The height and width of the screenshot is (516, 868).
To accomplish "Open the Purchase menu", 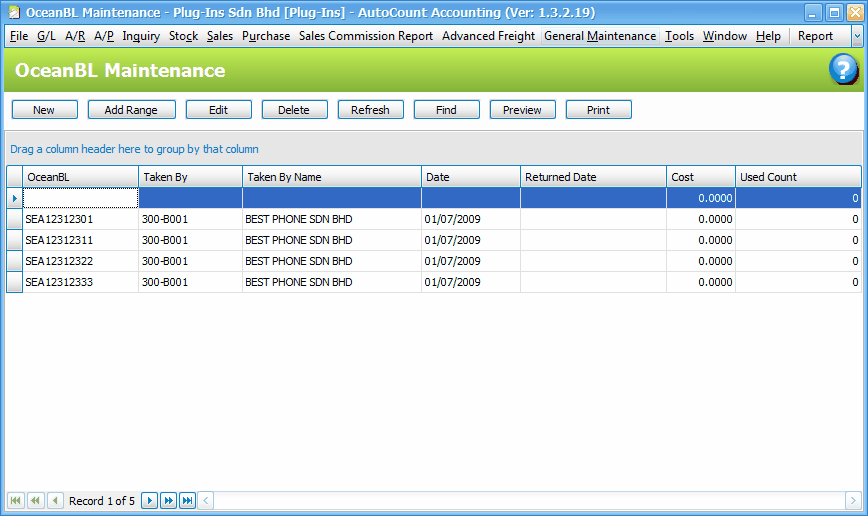I will (x=266, y=36).
